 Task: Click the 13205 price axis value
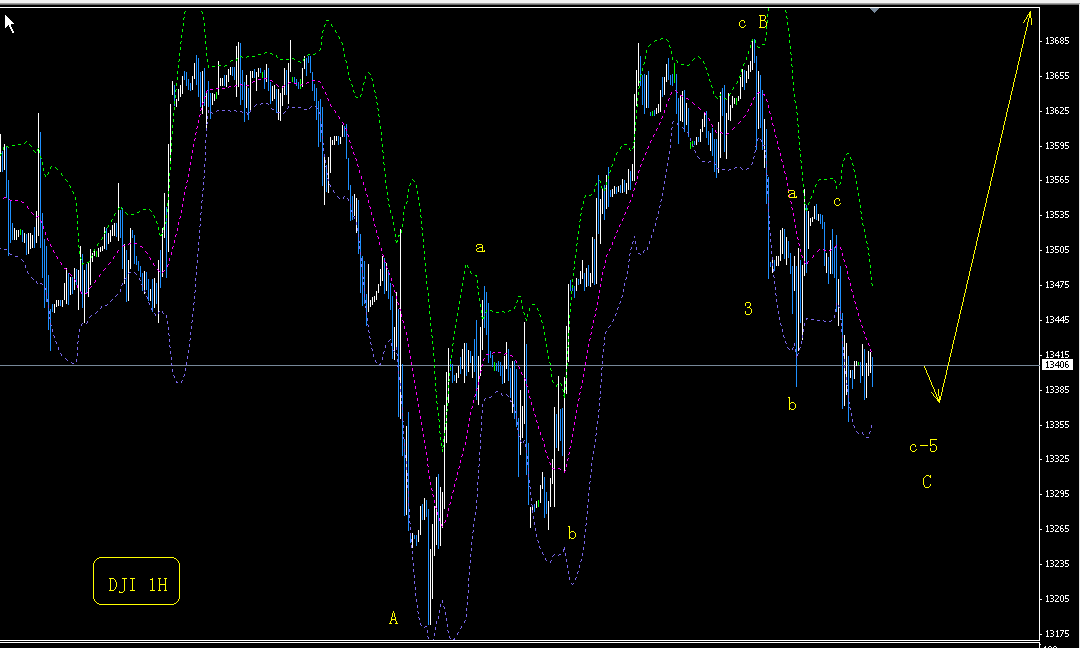[x=1057, y=598]
